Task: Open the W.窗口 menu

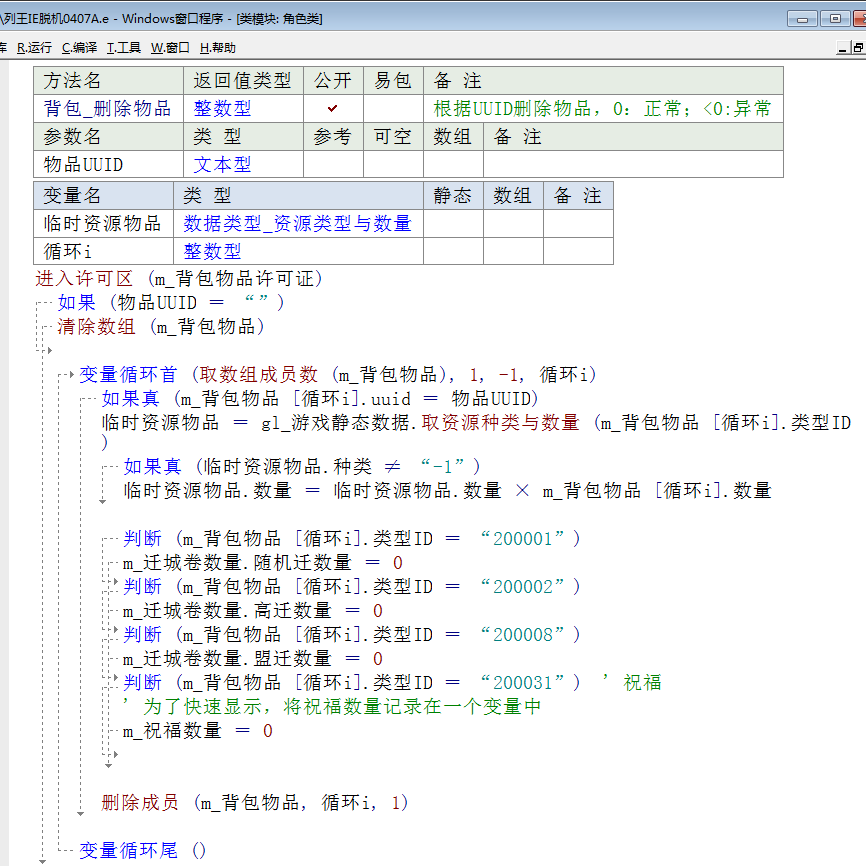Action: [170, 47]
